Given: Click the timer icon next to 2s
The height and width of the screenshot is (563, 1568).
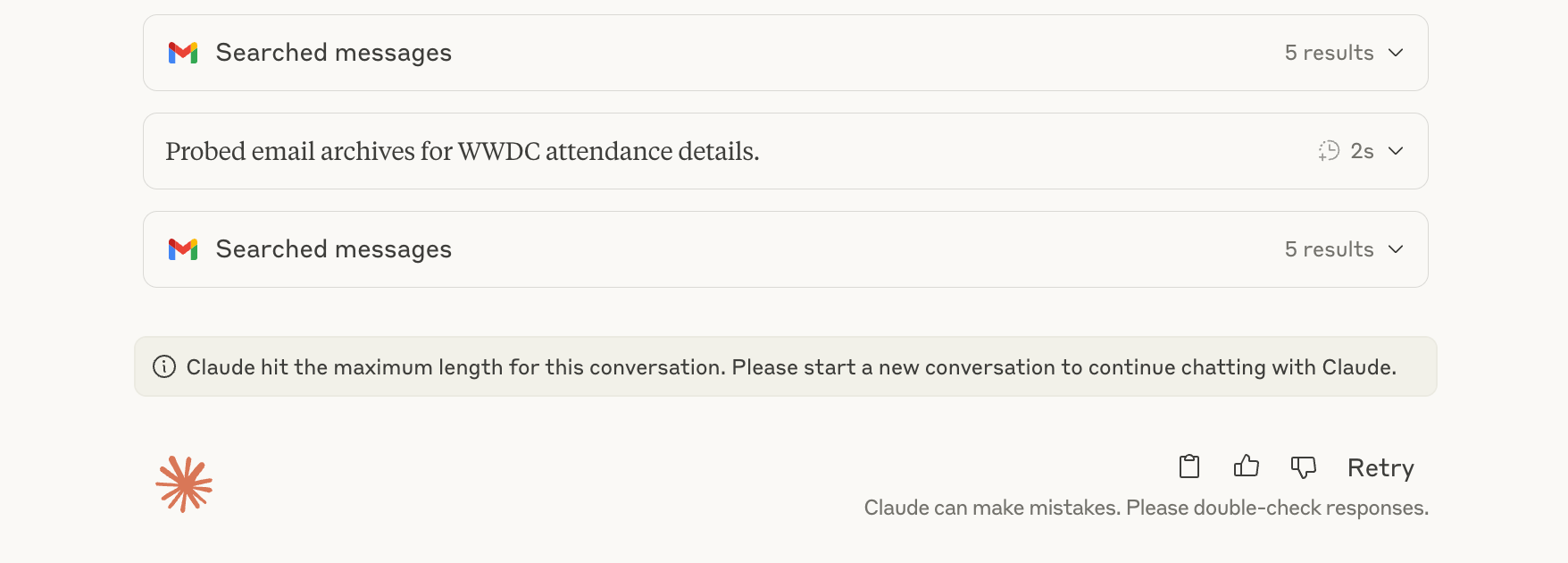Looking at the screenshot, I should tap(1329, 151).
